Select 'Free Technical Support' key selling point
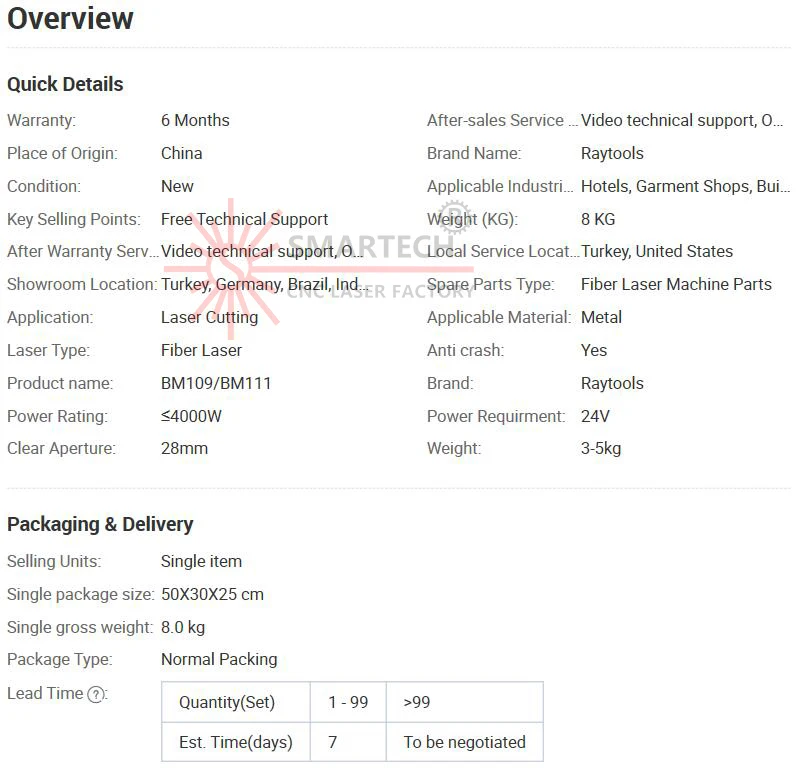 pos(244,219)
